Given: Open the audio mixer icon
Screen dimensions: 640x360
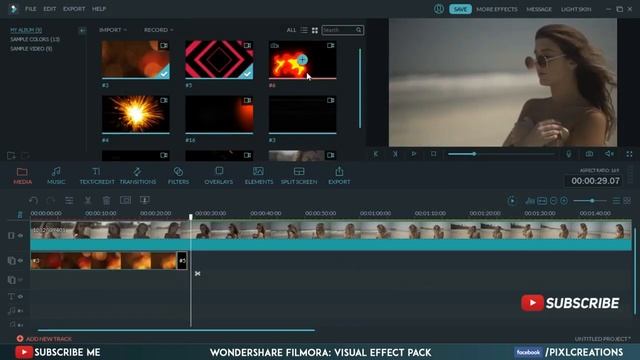Looking at the screenshot, I should pyautogui.click(x=530, y=200).
